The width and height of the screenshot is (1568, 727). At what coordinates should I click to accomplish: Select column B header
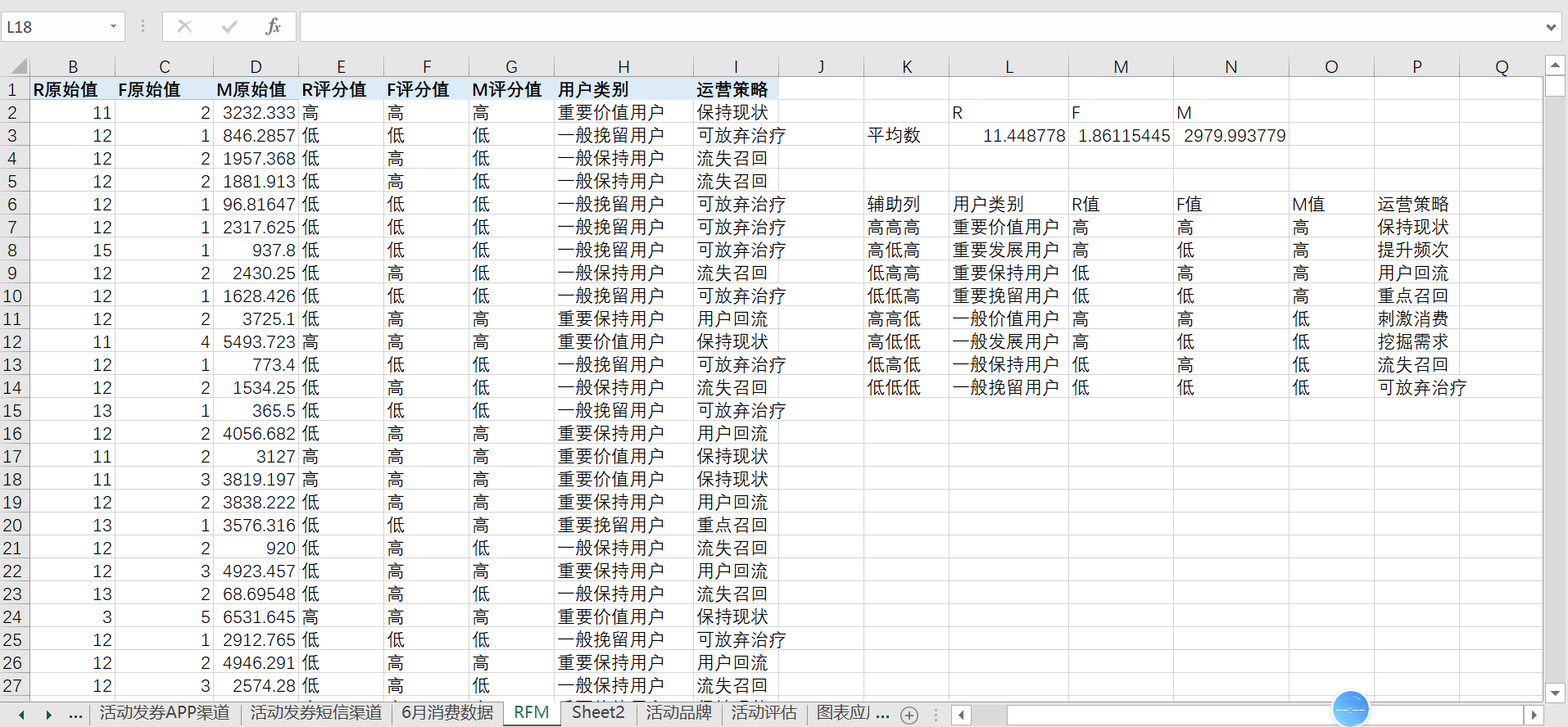[73, 66]
